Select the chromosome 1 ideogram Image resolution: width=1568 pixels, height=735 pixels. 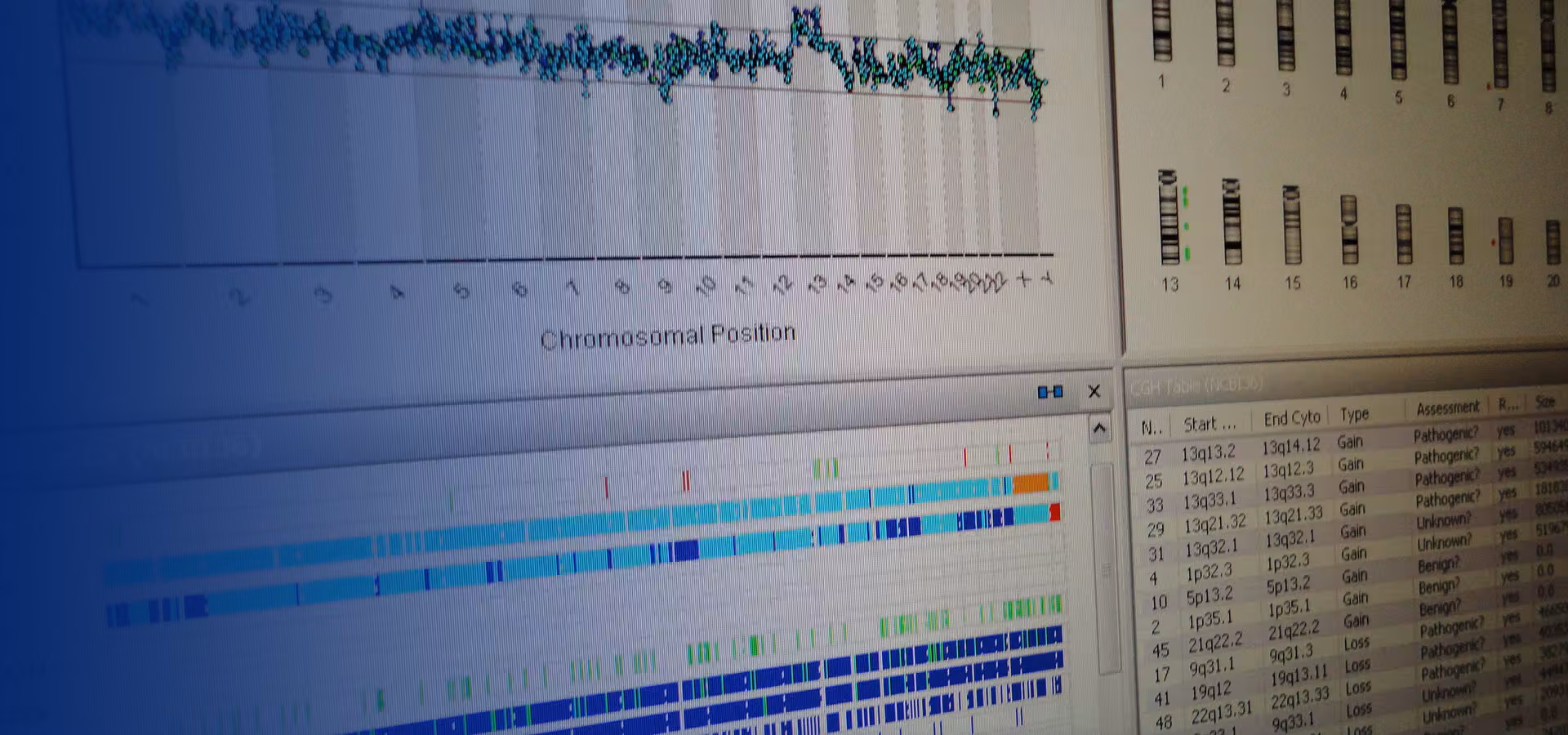click(x=1162, y=31)
